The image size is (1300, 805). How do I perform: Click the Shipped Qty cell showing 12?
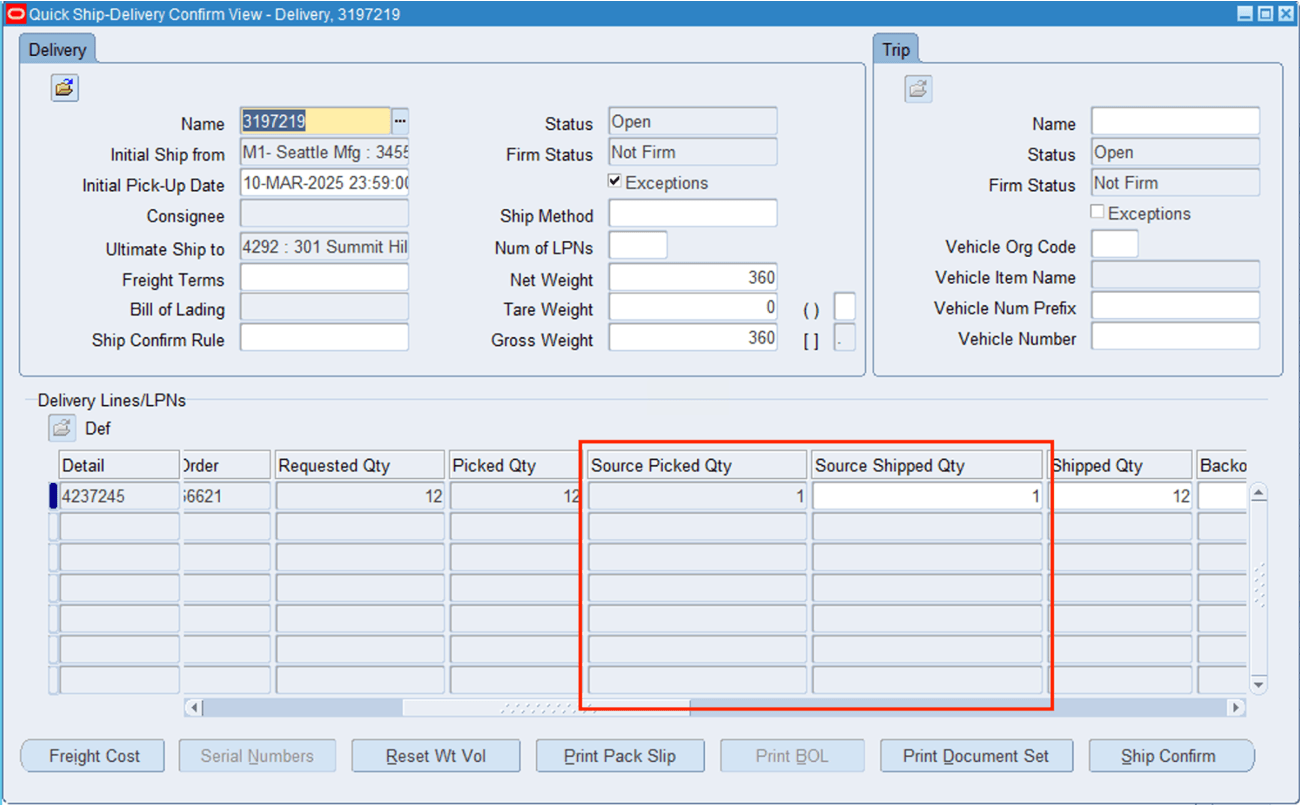pyautogui.click(x=1120, y=496)
